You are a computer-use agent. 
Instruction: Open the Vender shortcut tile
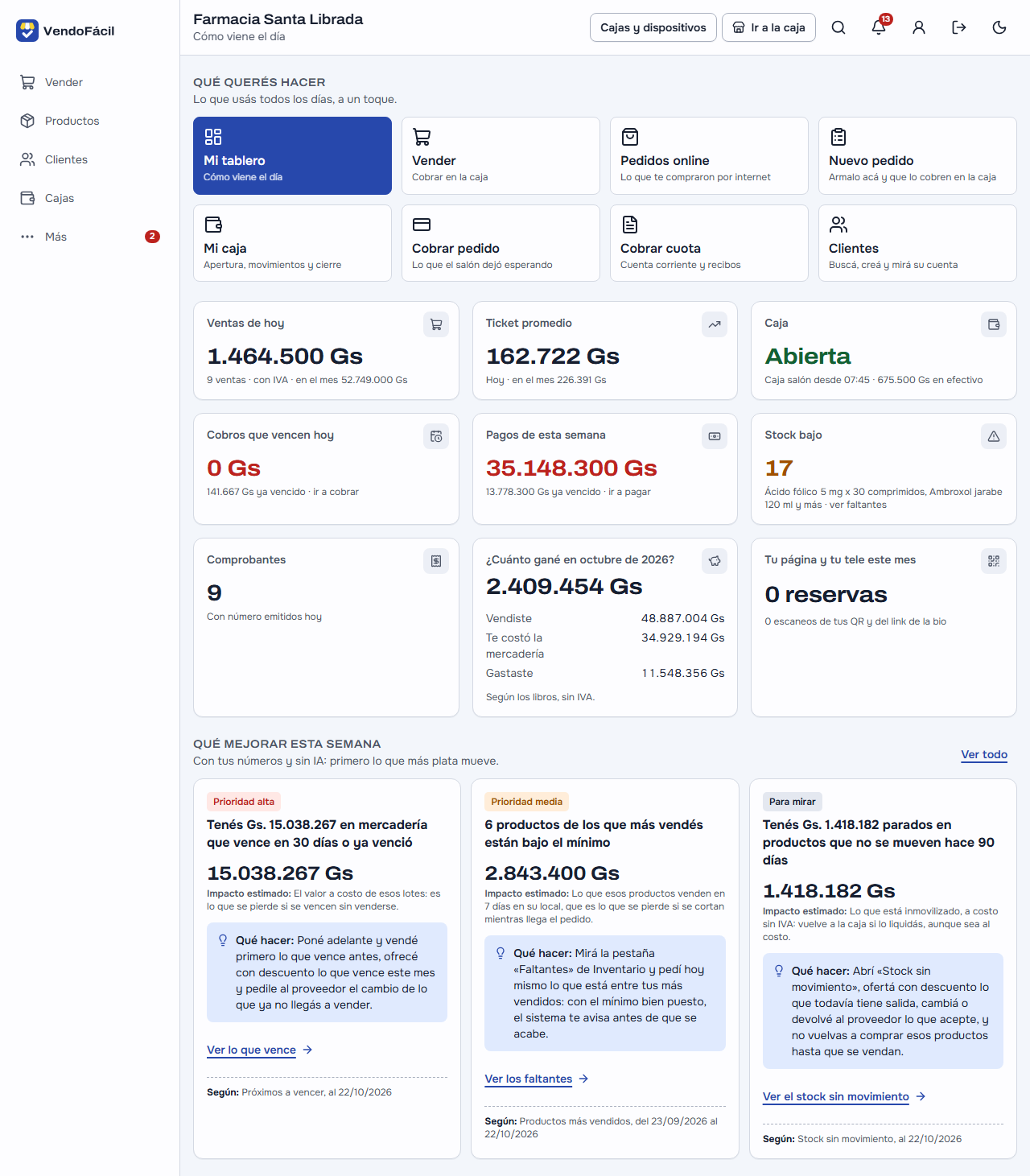tap(501, 155)
